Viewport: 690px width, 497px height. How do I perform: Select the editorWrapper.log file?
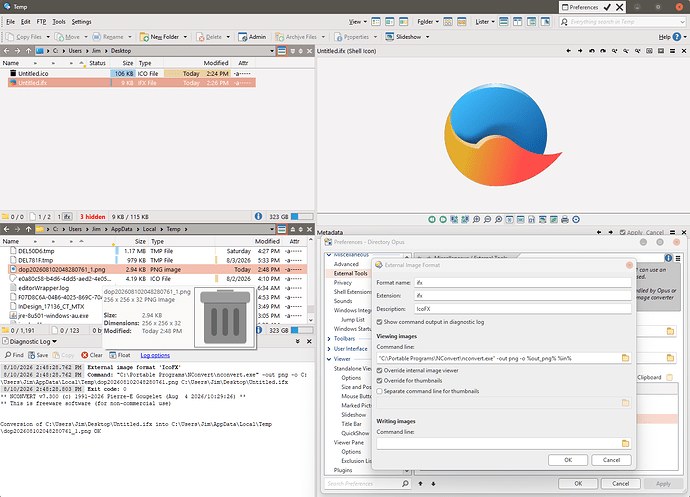[44, 288]
